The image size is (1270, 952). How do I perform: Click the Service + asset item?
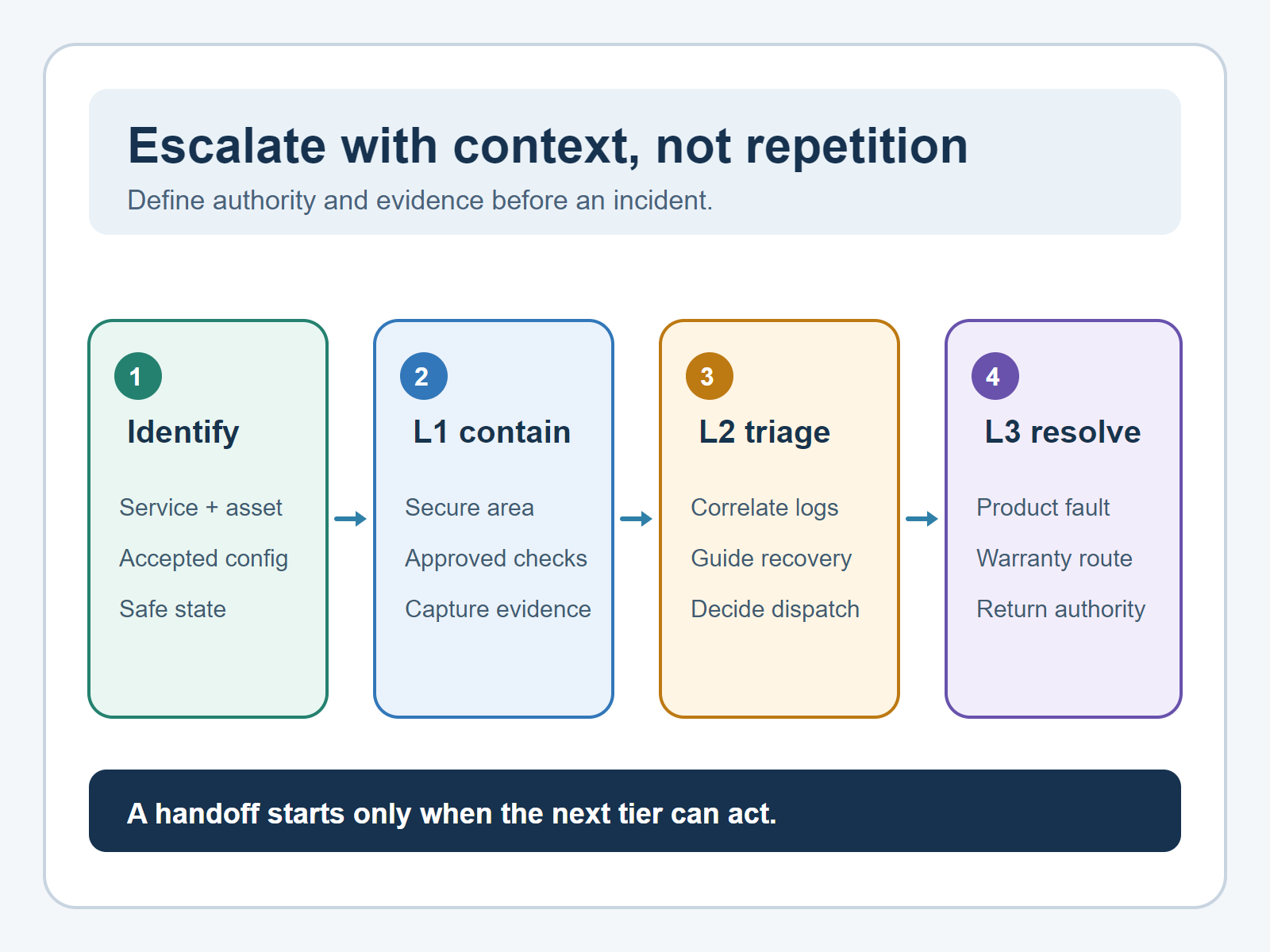point(201,508)
